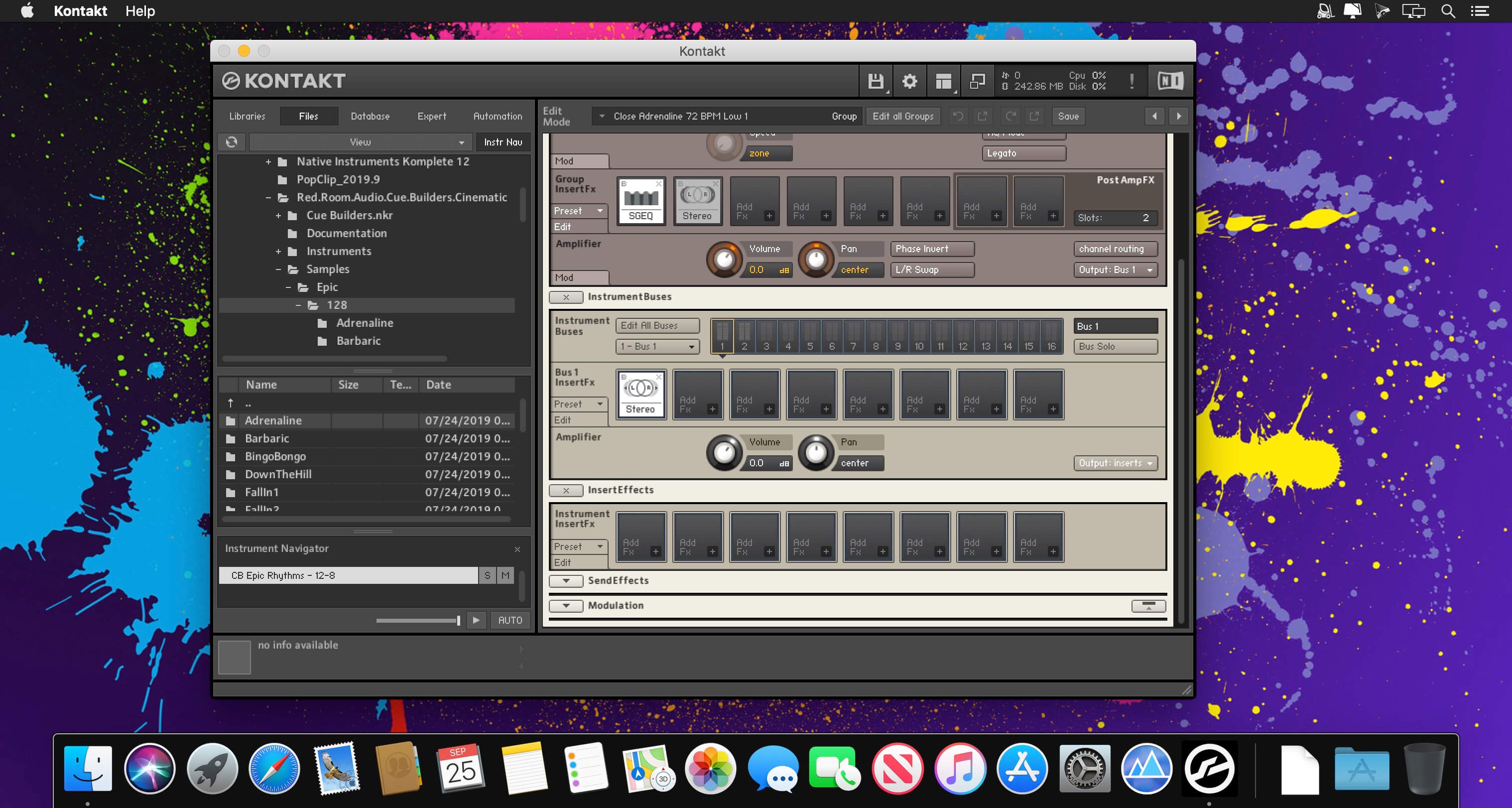
Task: Navigate up to parent folder arrow
Action: pyautogui.click(x=231, y=403)
